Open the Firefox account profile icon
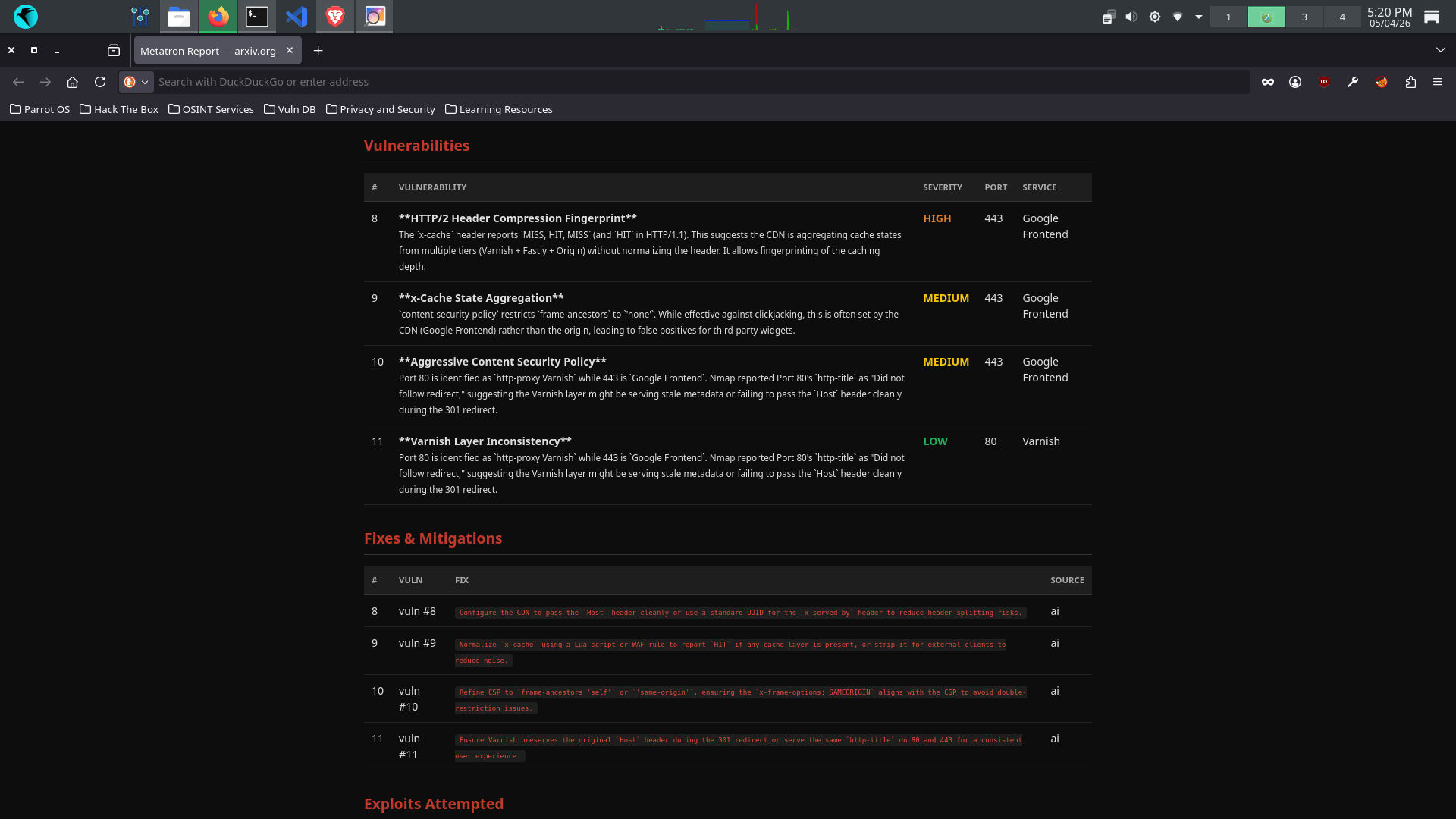The image size is (1456, 819). [1295, 81]
